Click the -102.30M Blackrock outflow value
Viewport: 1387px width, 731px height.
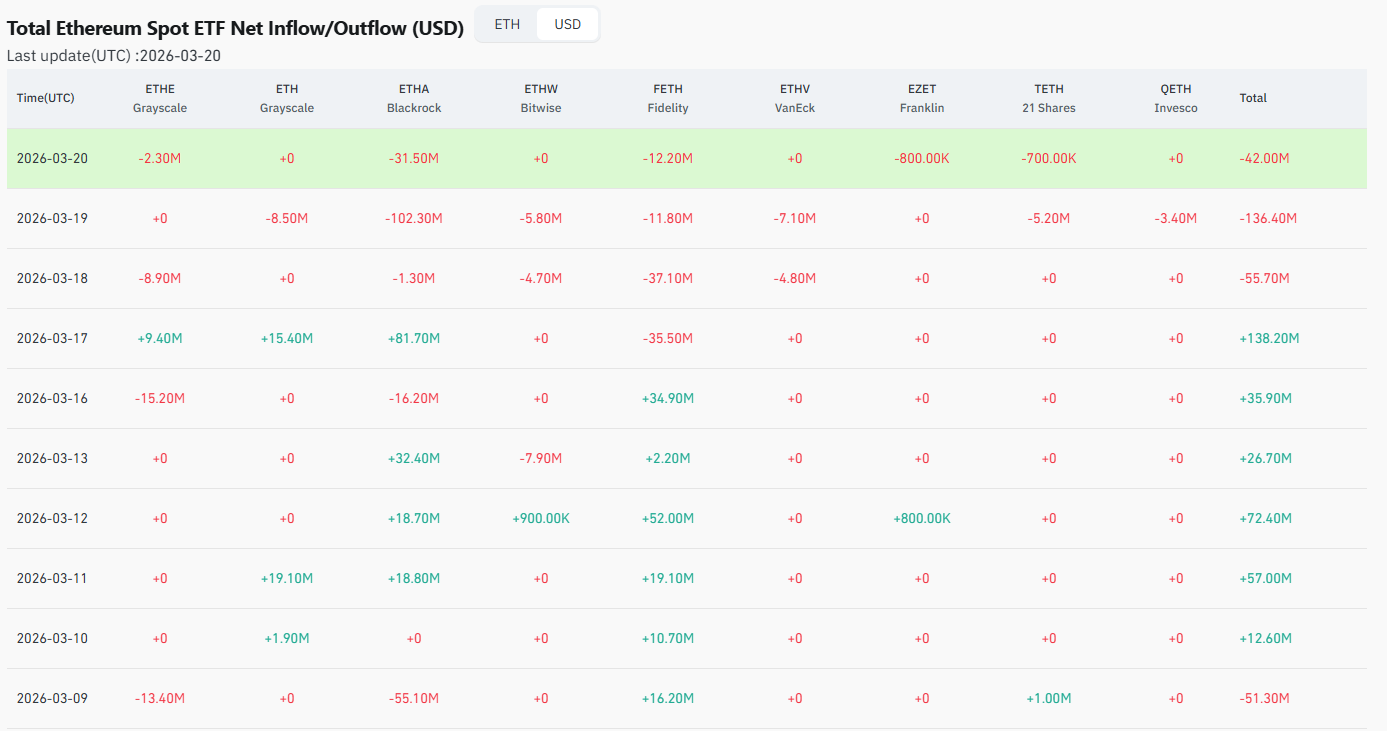[x=414, y=218]
